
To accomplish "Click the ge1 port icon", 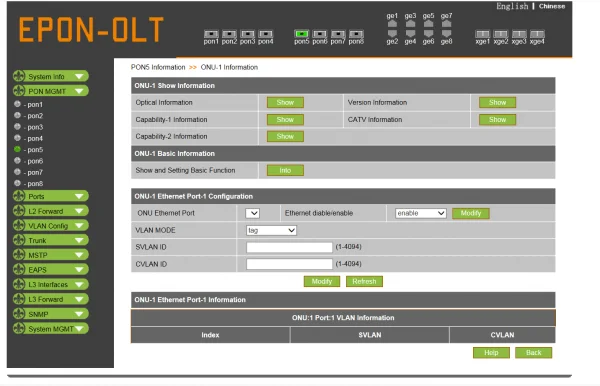I will (392, 23).
